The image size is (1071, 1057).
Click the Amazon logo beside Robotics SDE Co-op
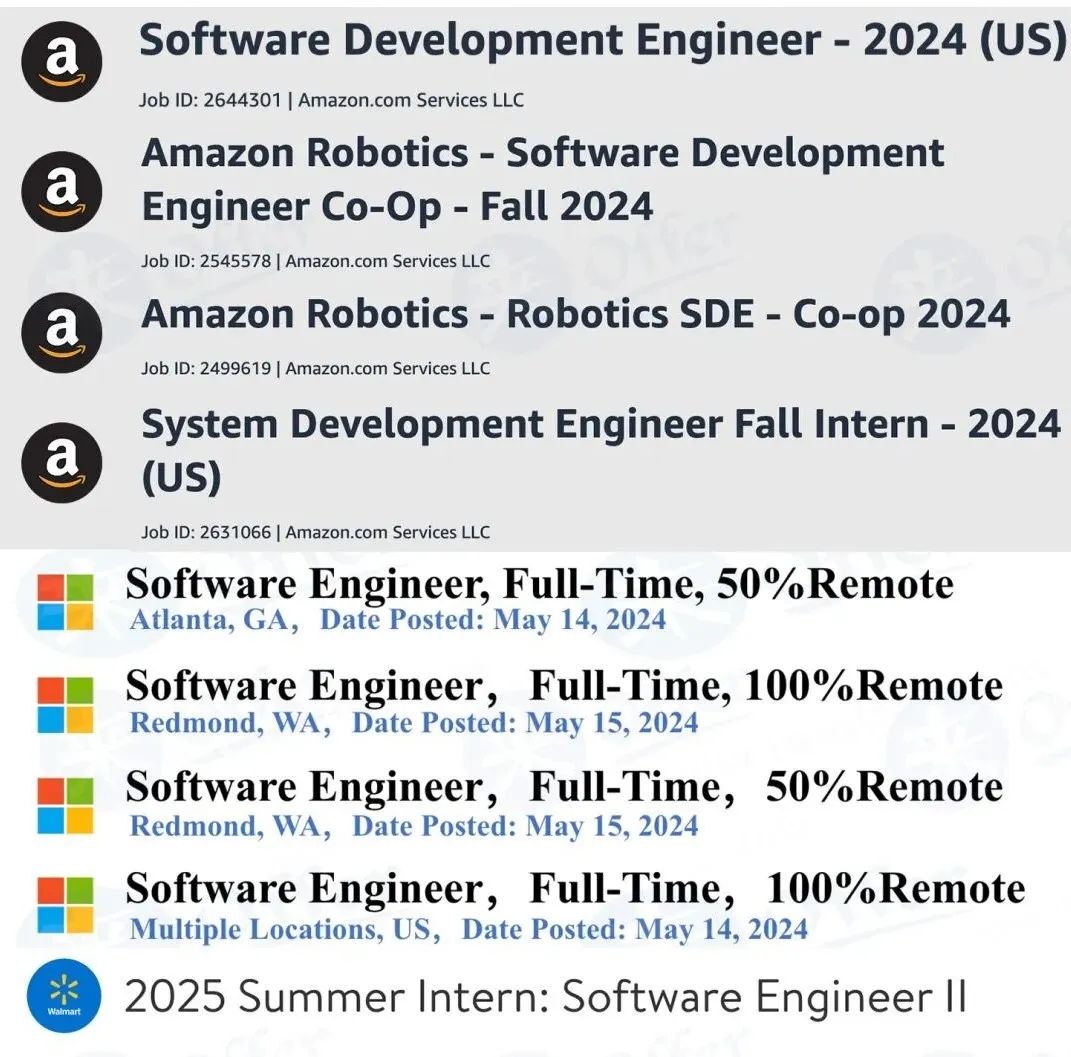pyautogui.click(x=62, y=333)
